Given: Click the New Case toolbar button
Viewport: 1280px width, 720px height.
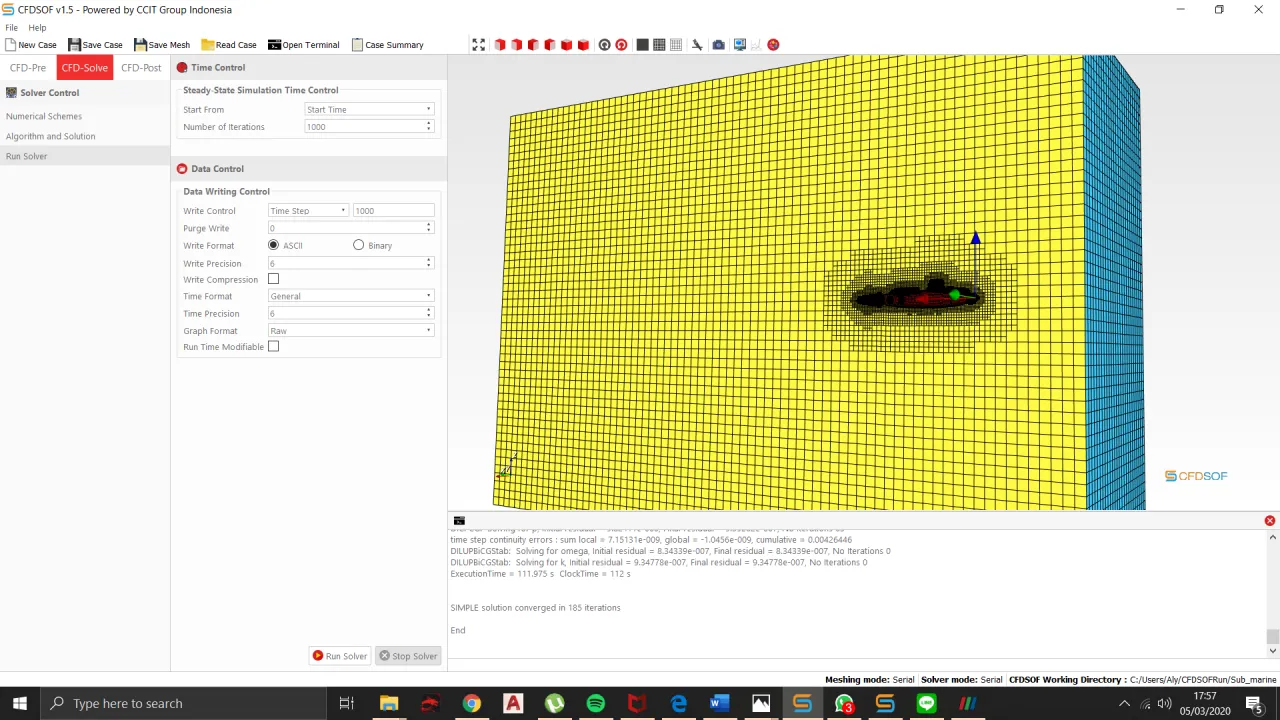Looking at the screenshot, I should [x=31, y=45].
